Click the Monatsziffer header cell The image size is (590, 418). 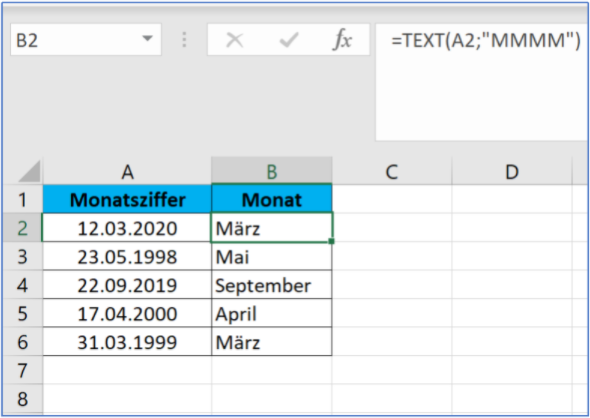click(127, 199)
